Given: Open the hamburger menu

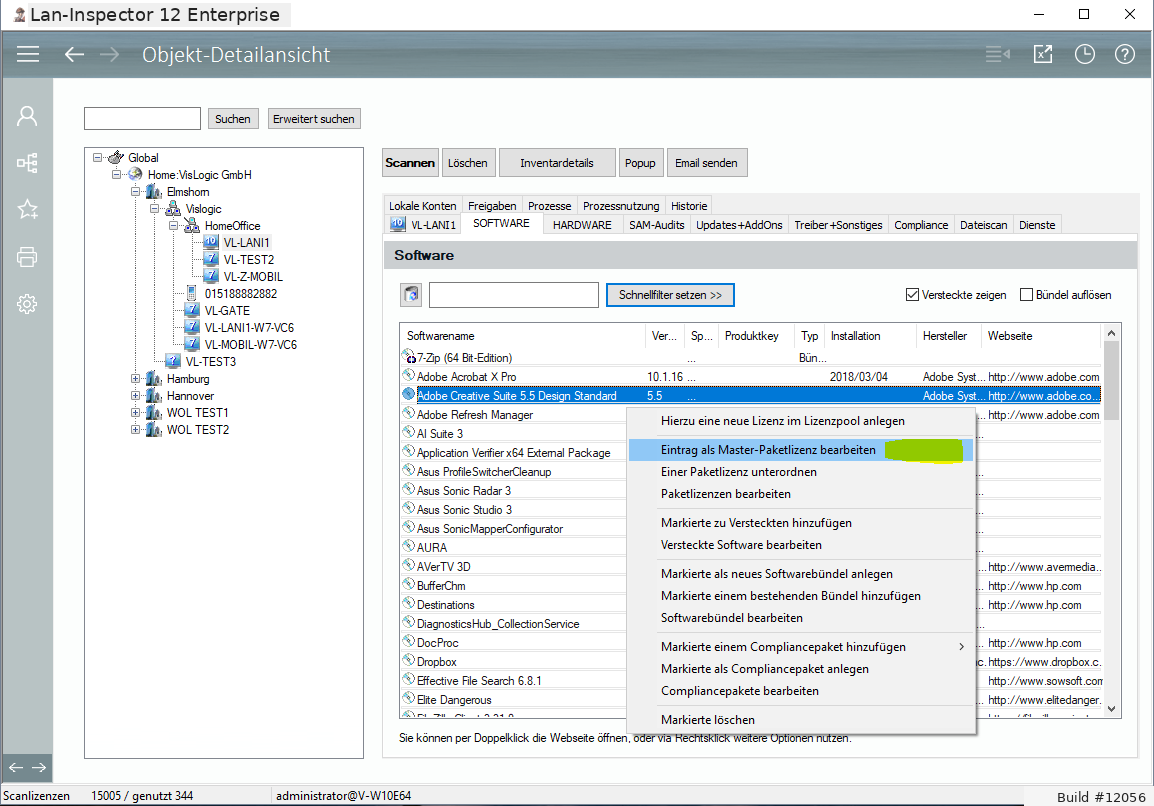Looking at the screenshot, I should coord(28,54).
